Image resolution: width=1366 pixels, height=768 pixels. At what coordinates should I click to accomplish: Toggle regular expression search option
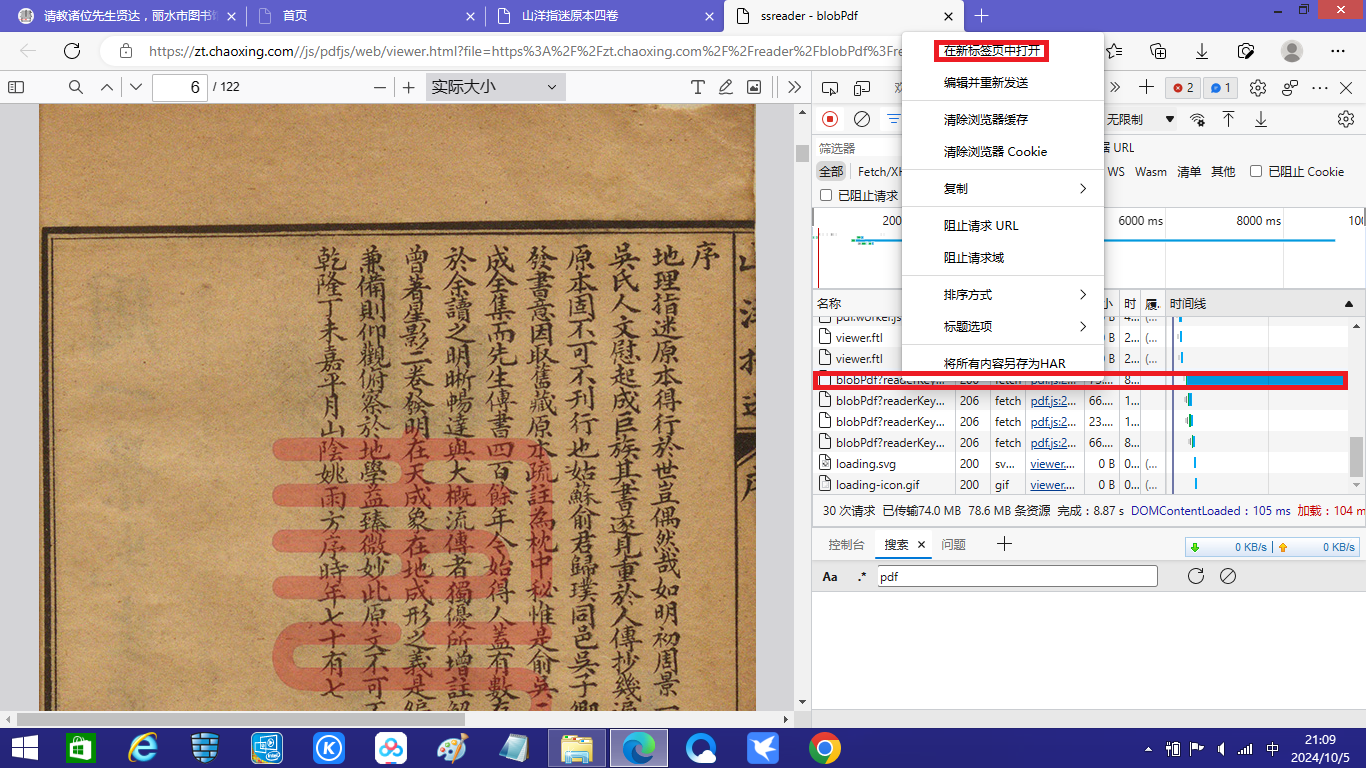[861, 576]
